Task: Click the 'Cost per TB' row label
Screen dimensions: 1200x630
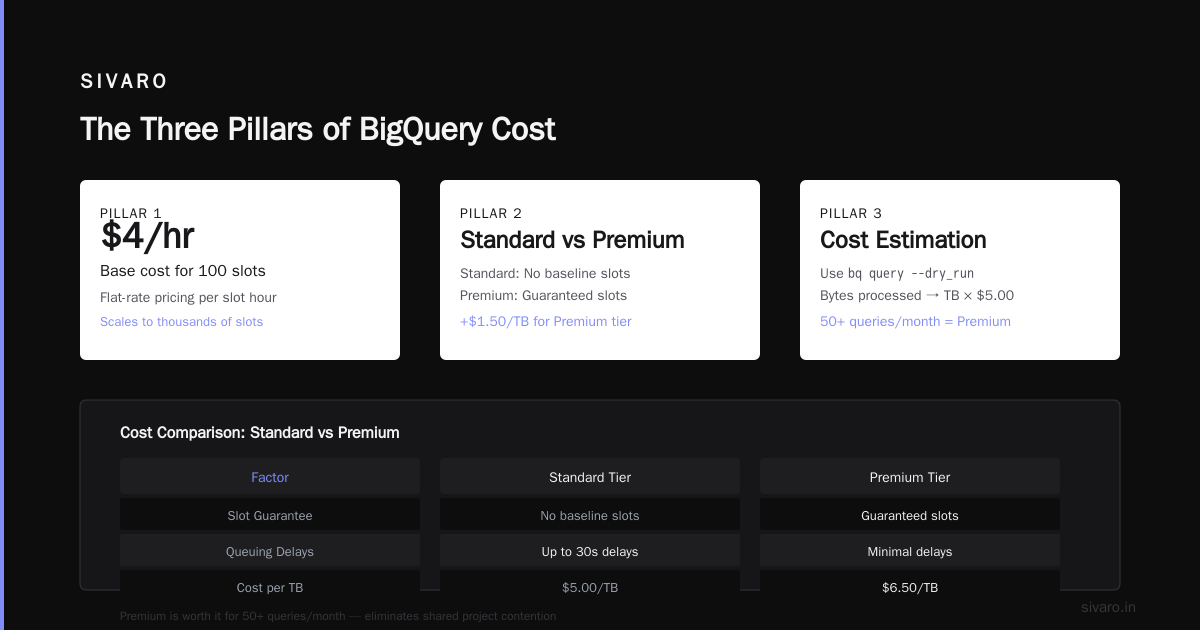Action: click(270, 587)
